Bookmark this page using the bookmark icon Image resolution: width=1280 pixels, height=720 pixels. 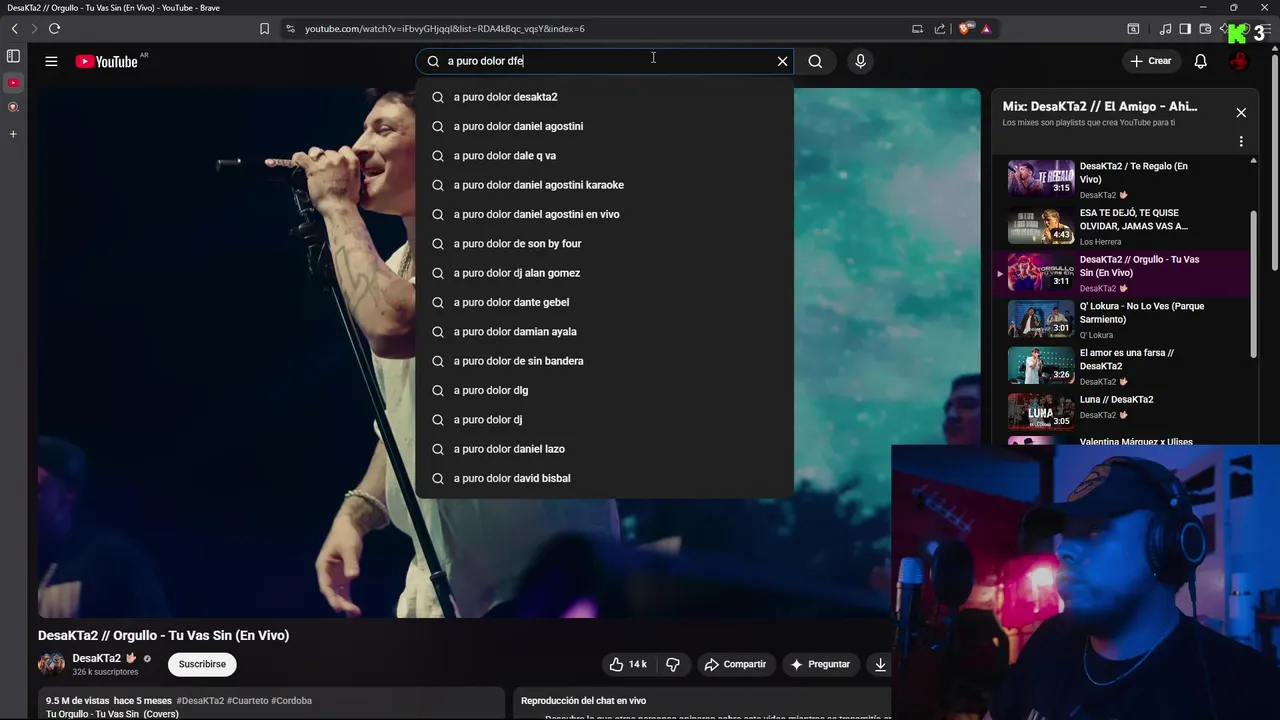coord(264,29)
